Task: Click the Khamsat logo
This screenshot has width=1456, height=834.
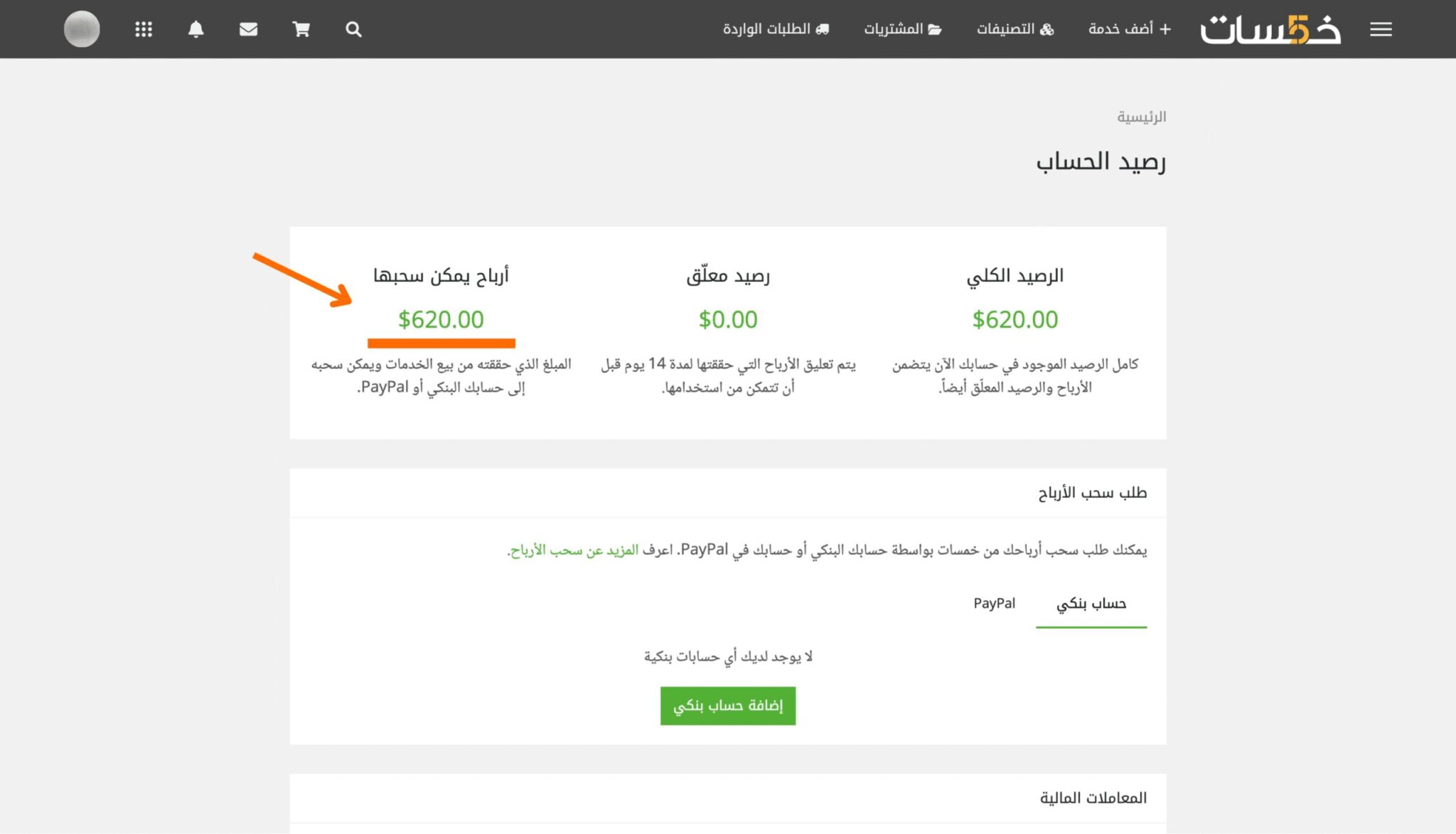Action: coord(1270,29)
